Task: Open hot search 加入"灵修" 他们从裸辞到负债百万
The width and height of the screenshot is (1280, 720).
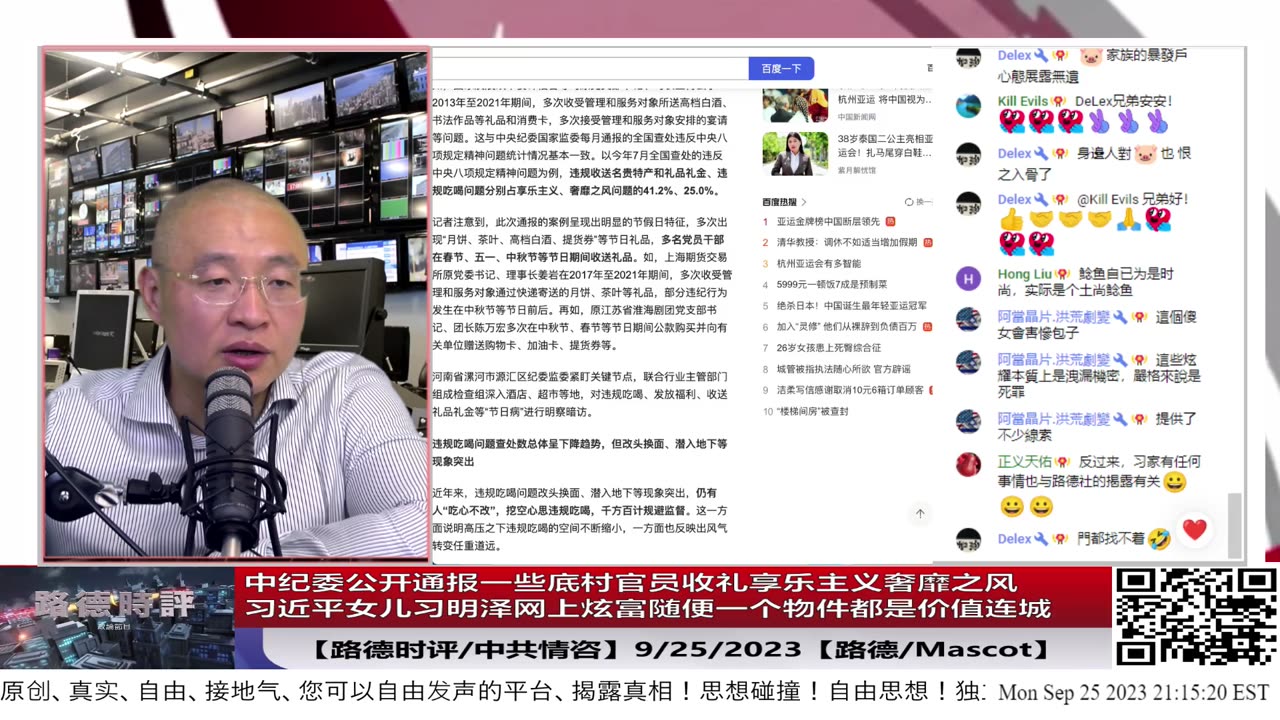Action: 846,327
